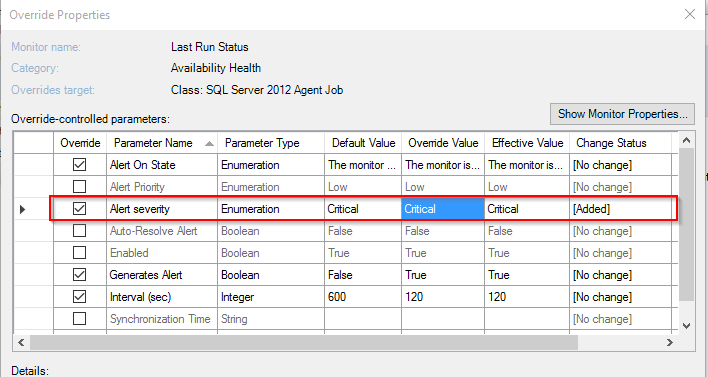Uncheck override for Alert On State
Screen dimensions: 708x377
pyautogui.click(x=79, y=165)
